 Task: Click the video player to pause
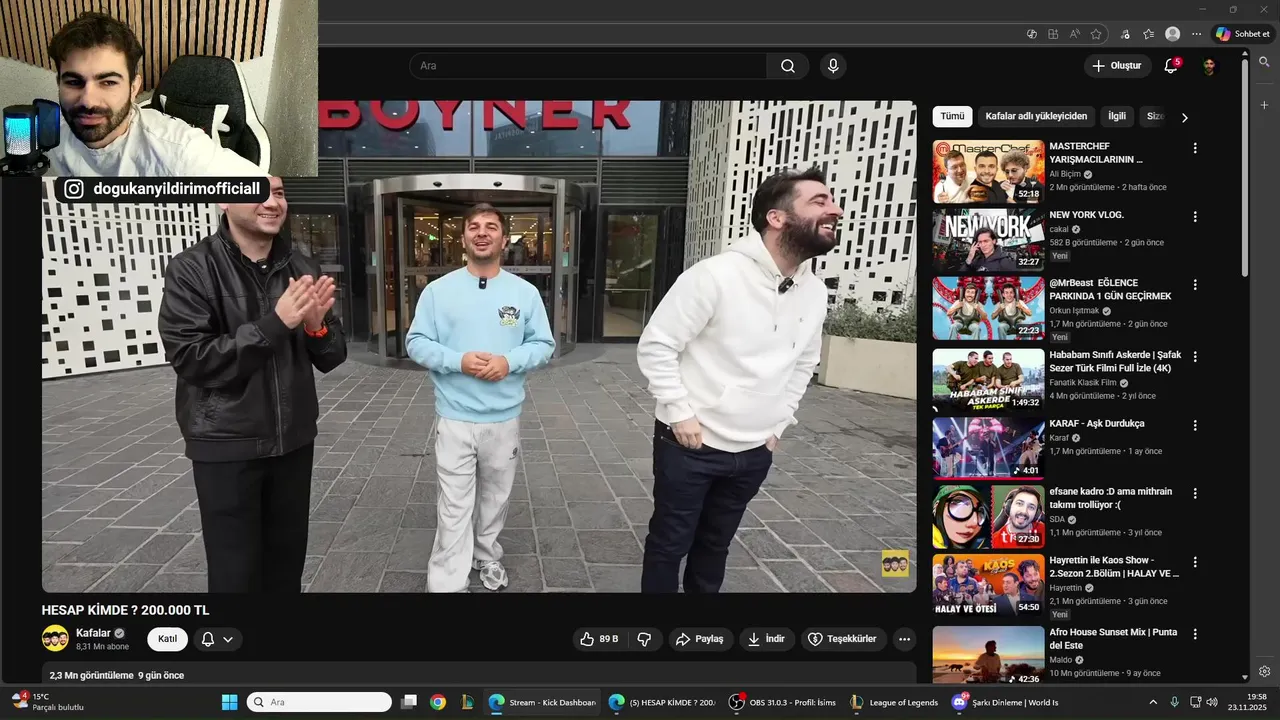pos(479,346)
